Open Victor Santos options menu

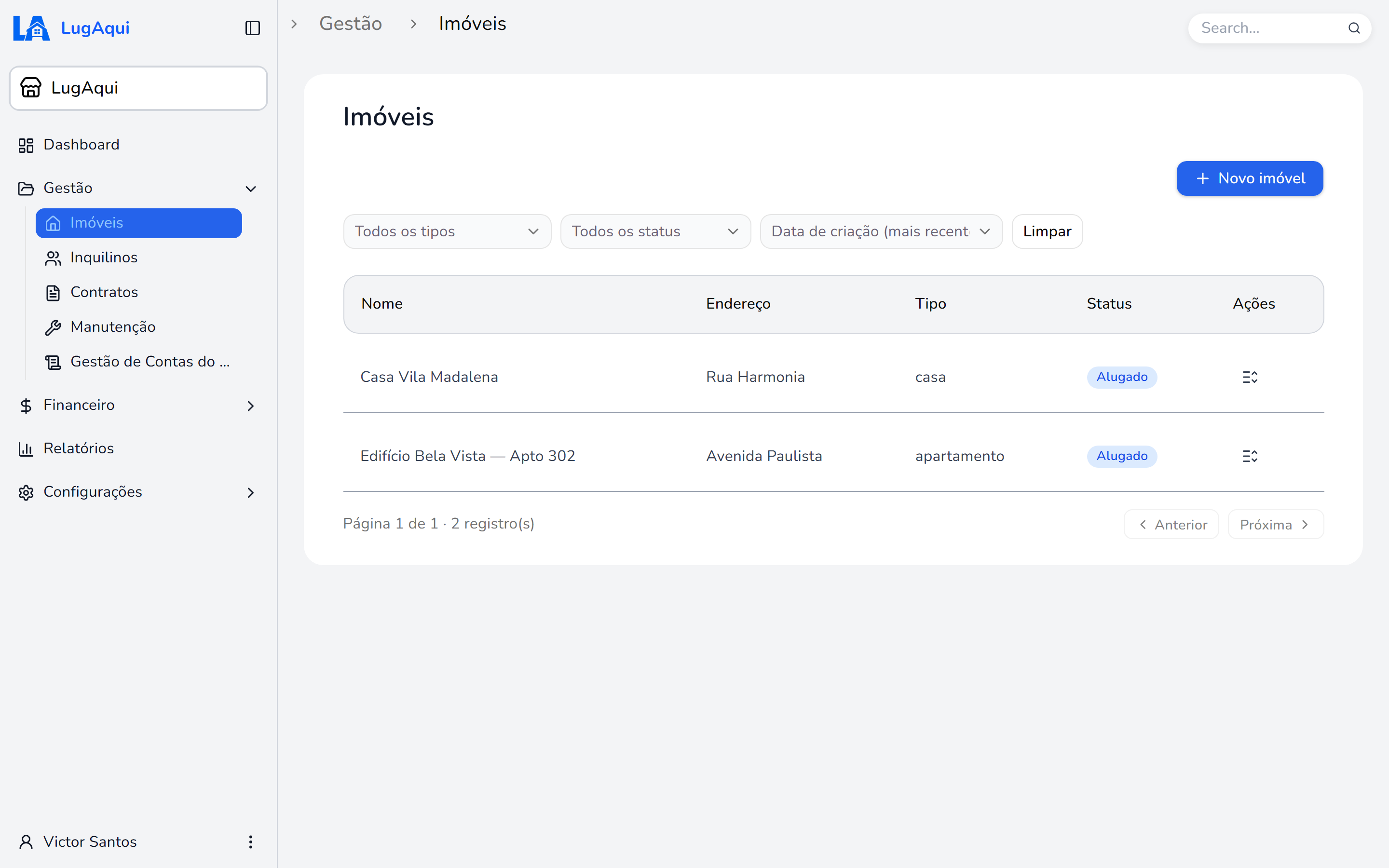pos(251,841)
